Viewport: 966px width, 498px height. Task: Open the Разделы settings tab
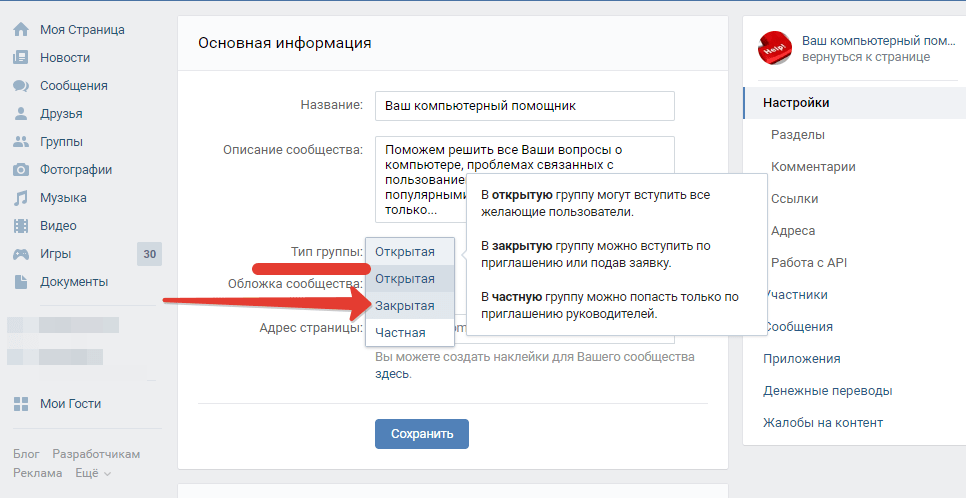pos(798,135)
